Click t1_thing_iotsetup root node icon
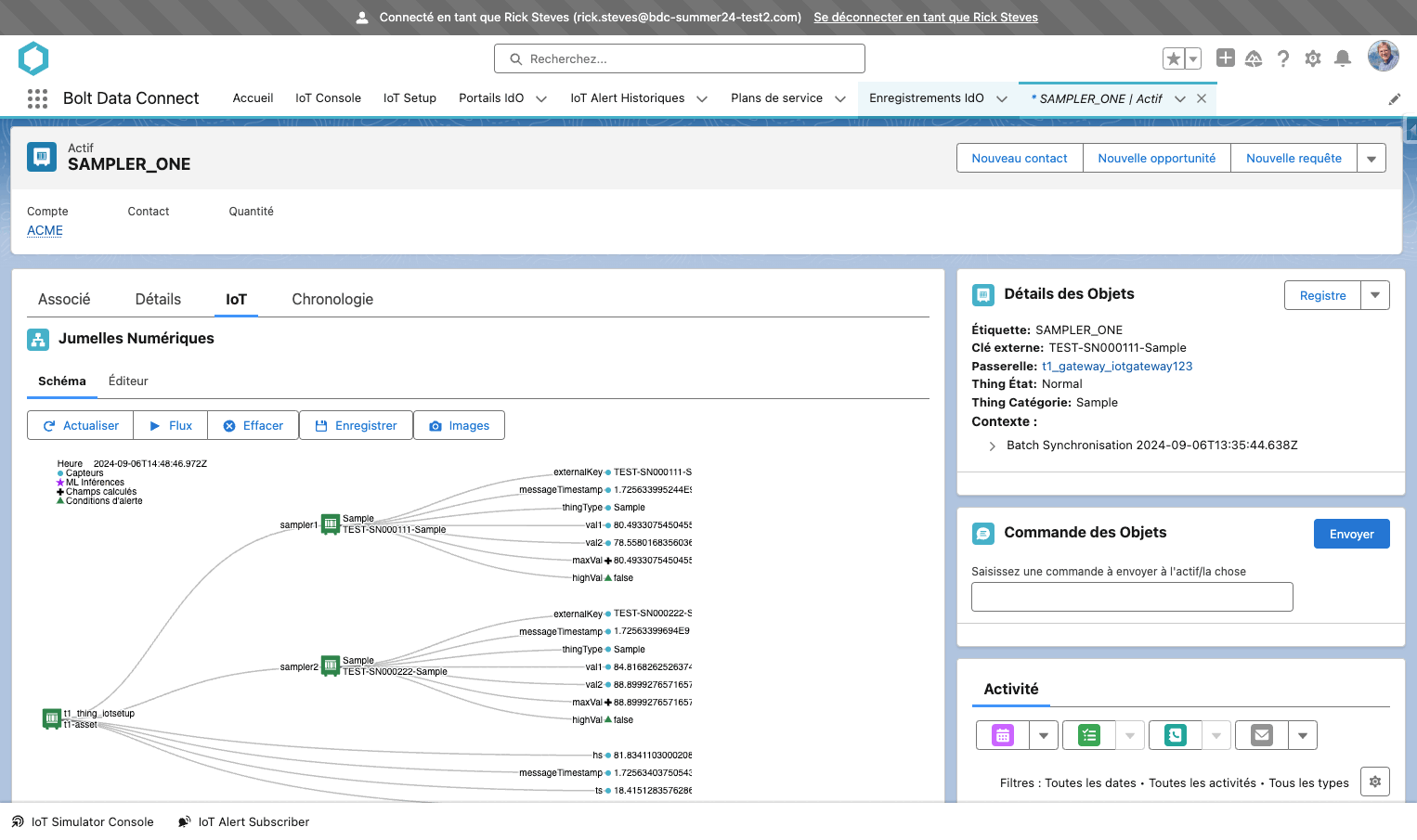Image resolution: width=1417 pixels, height=840 pixels. 52,717
